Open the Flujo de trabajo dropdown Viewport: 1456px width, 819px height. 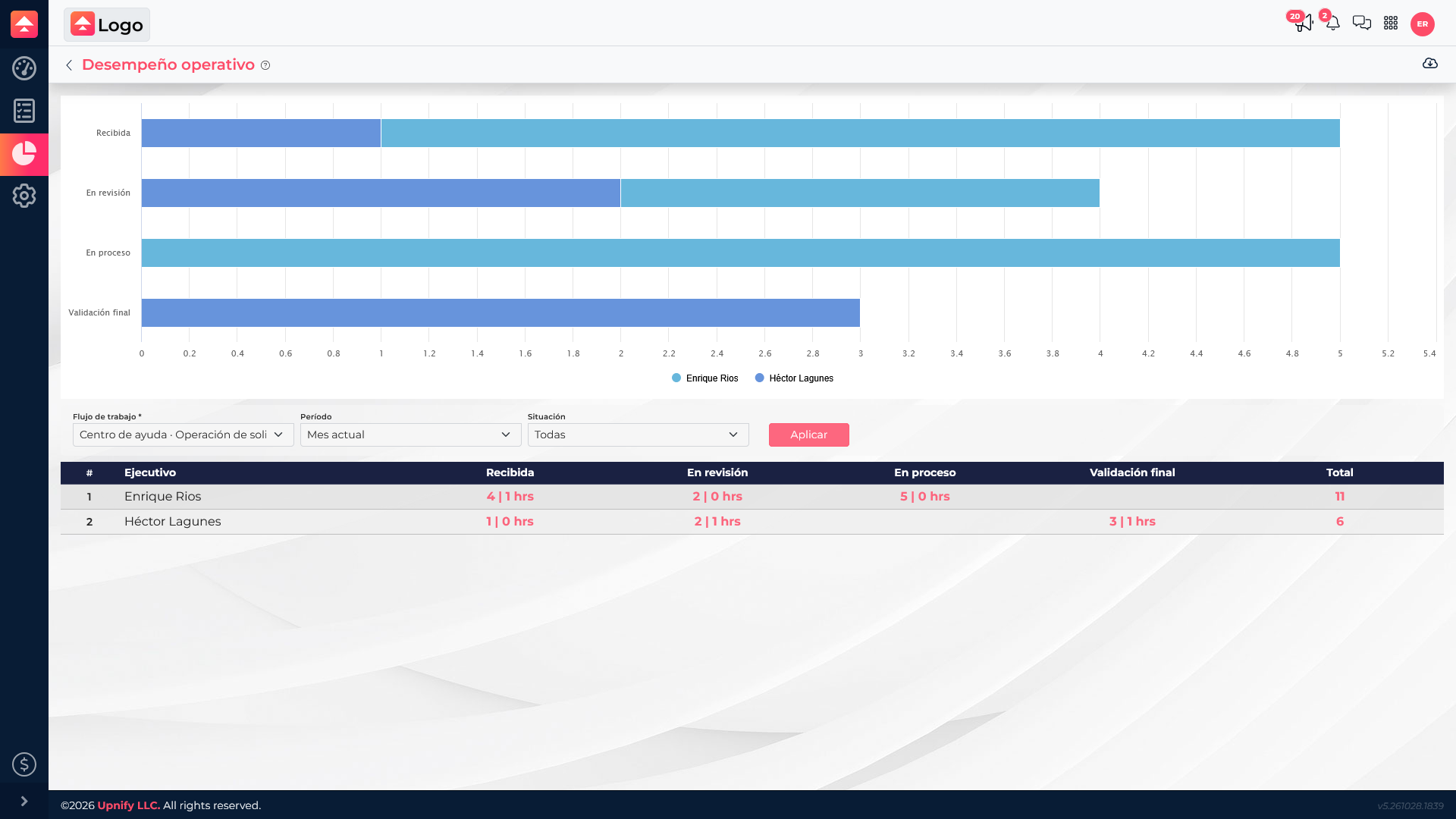[184, 435]
